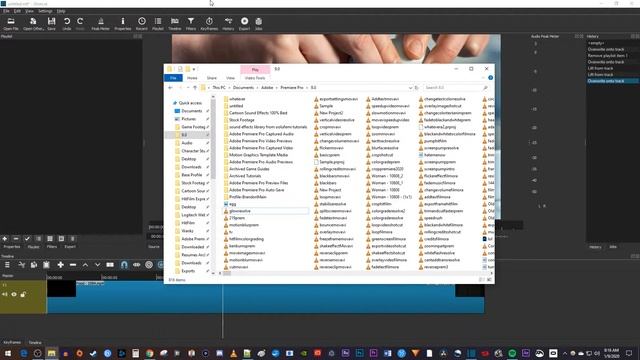Screen dimensions: 640x360
Task: Open Shotcut View menu
Action: [x=29, y=11]
